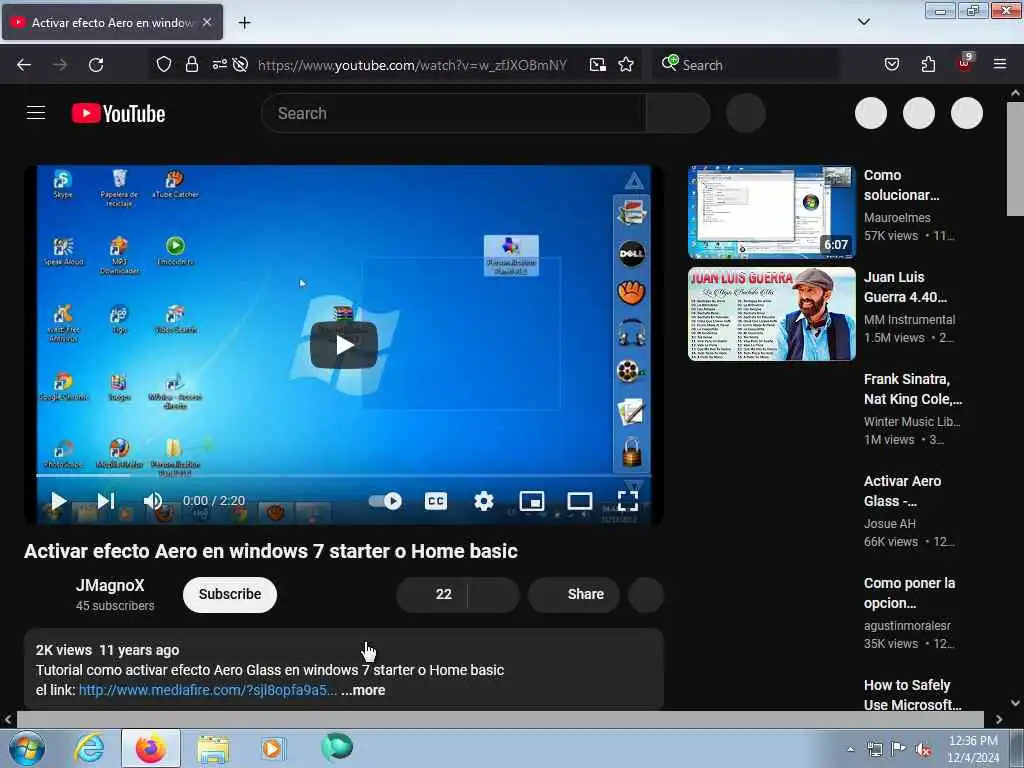Open Juan Luis Guerra video thumbnail
The height and width of the screenshot is (768, 1024).
771,314
